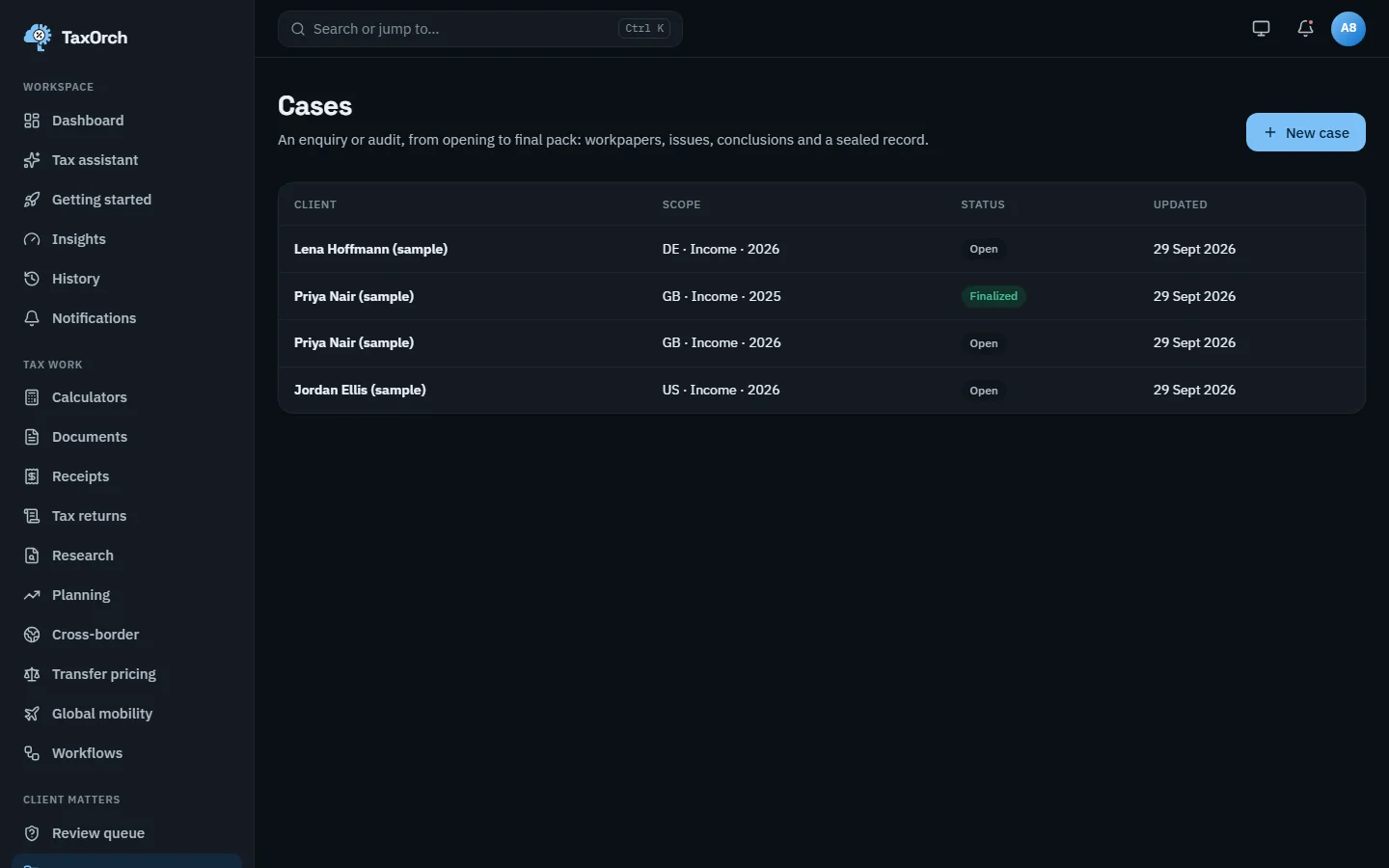The width and height of the screenshot is (1389, 868).
Task: Click the Cross-border globe icon
Action: 32,635
